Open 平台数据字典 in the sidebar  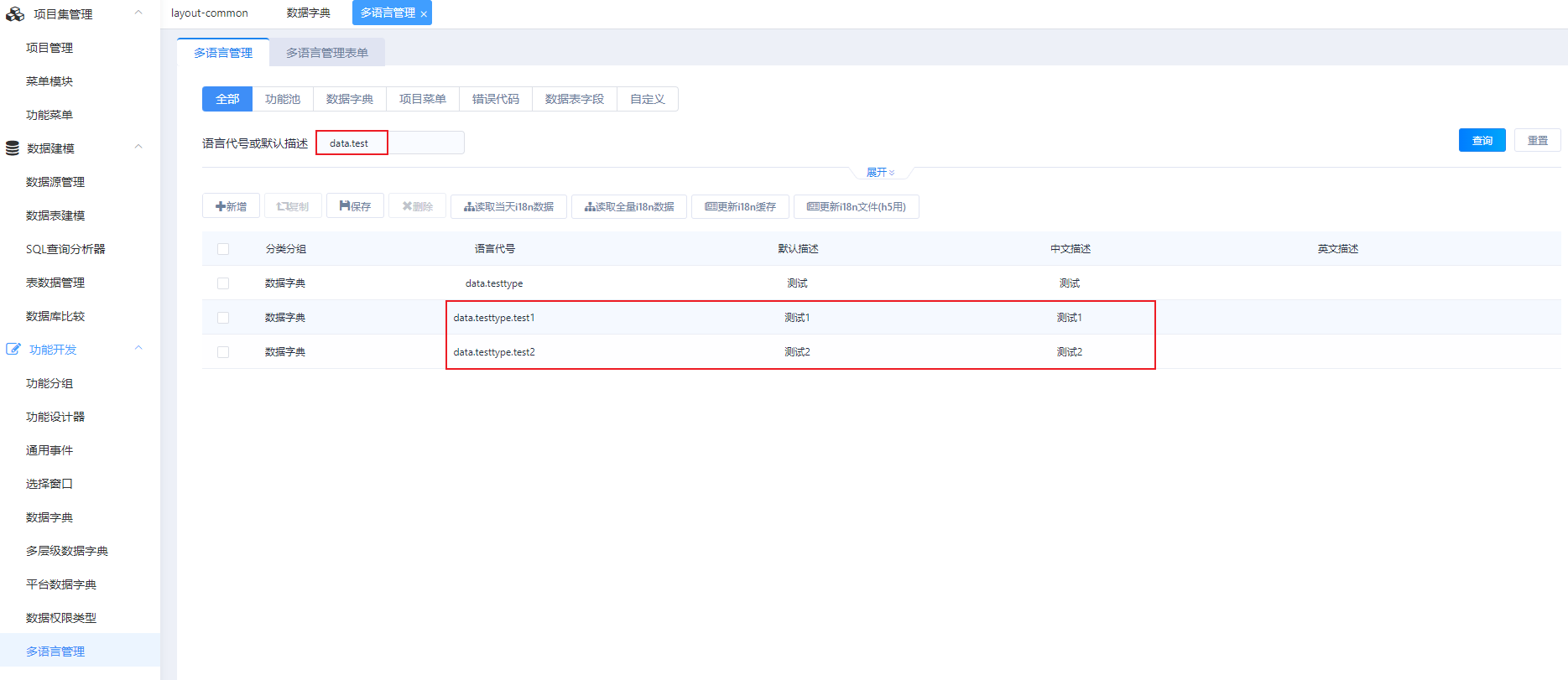click(x=61, y=584)
